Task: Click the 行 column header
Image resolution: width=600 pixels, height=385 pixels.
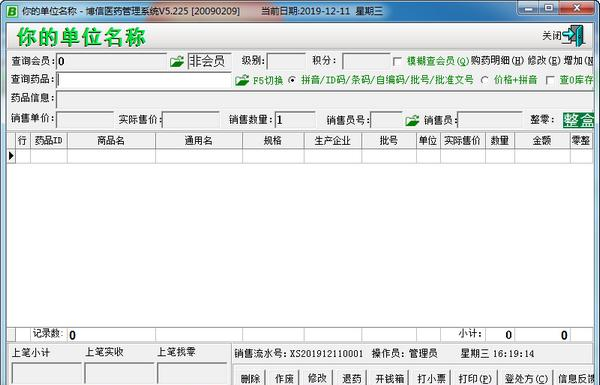Action: (x=23, y=141)
